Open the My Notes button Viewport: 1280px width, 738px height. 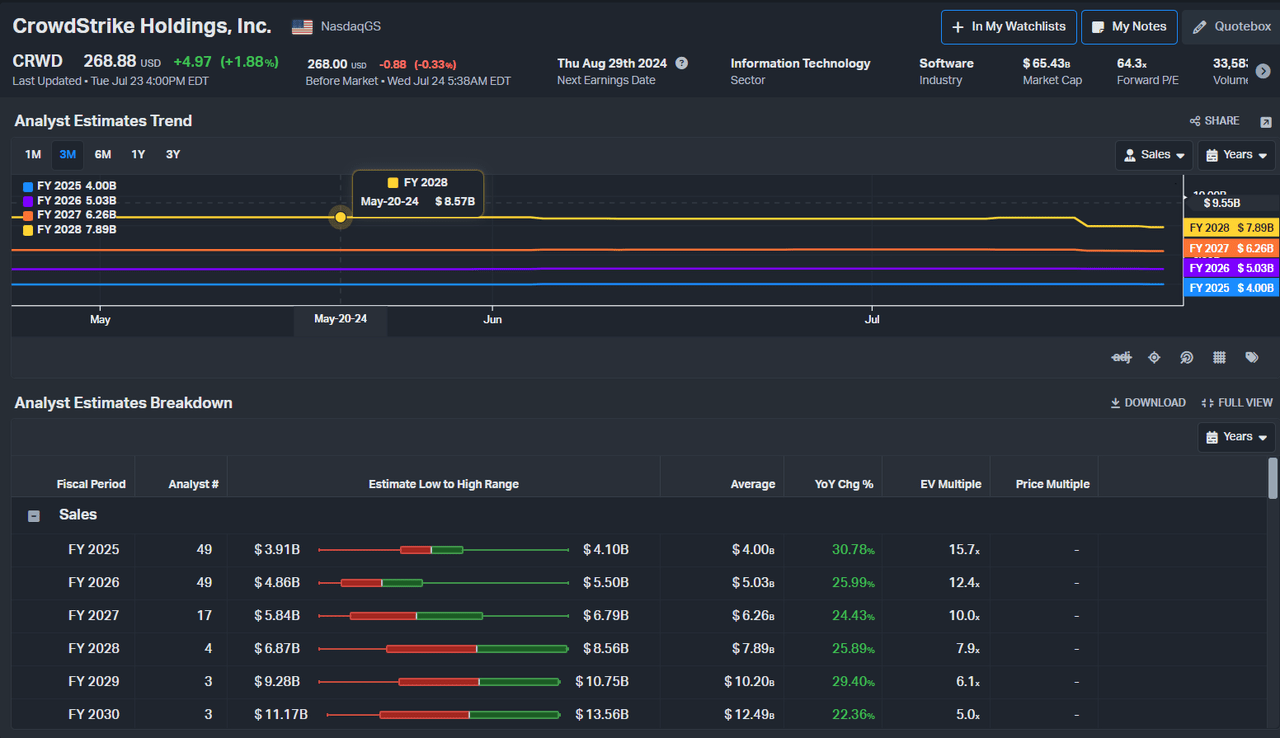(1129, 27)
